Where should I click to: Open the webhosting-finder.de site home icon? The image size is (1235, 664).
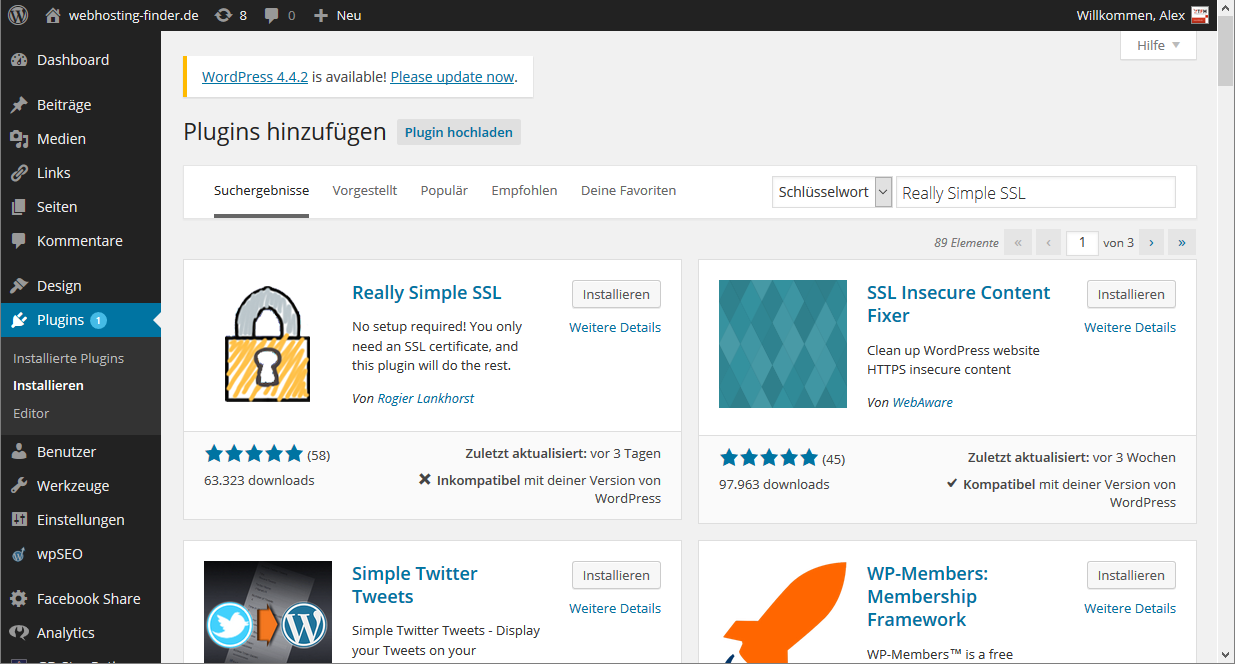coord(53,15)
